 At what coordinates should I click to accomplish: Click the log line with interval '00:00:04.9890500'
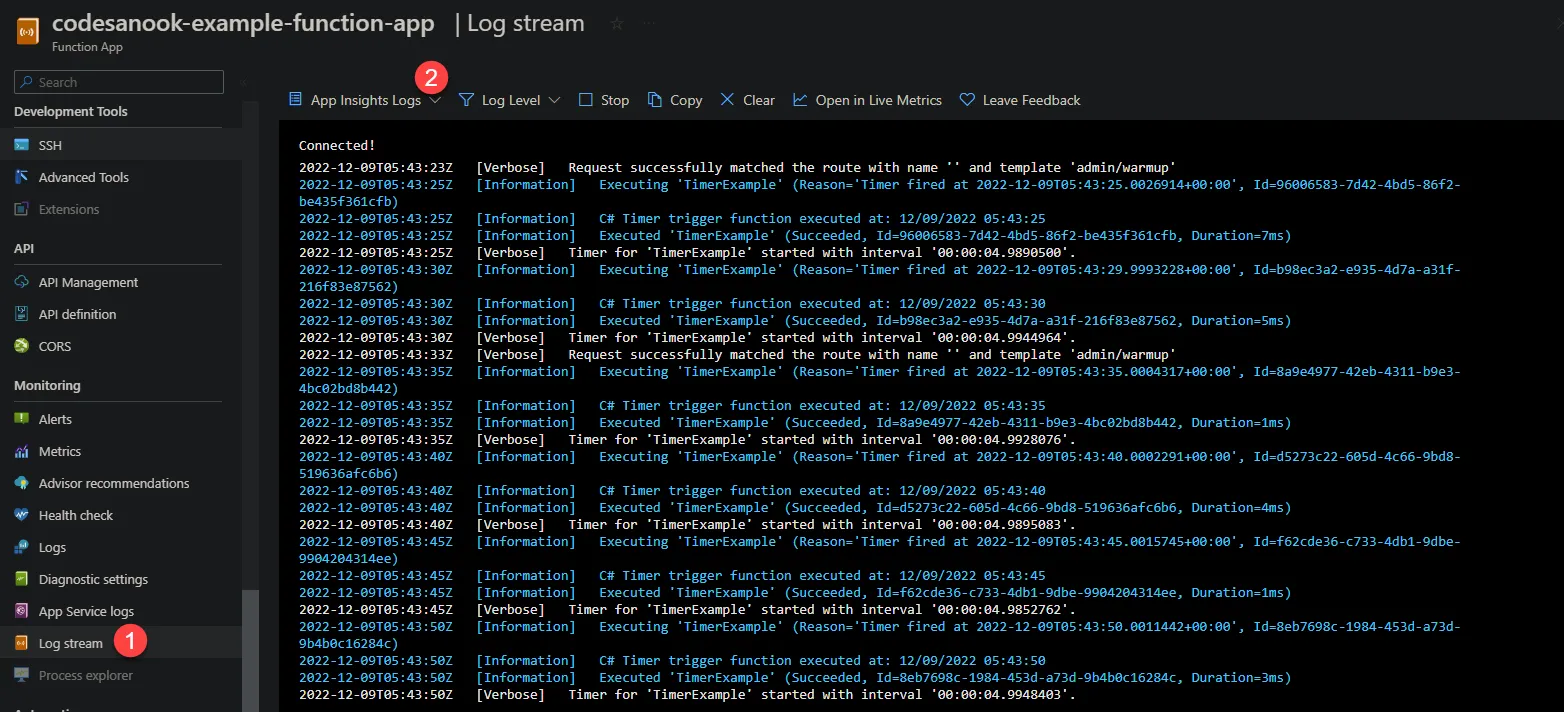tap(687, 253)
